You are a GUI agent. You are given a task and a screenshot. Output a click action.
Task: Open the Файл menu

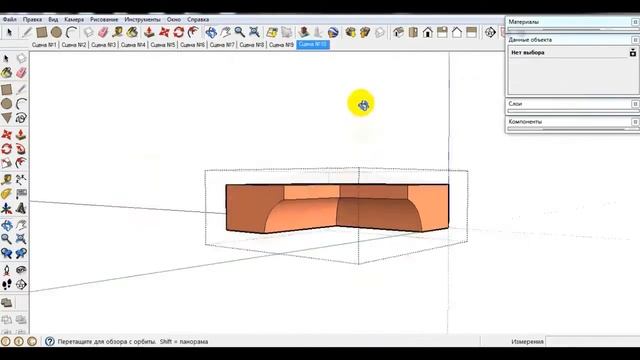click(x=9, y=19)
